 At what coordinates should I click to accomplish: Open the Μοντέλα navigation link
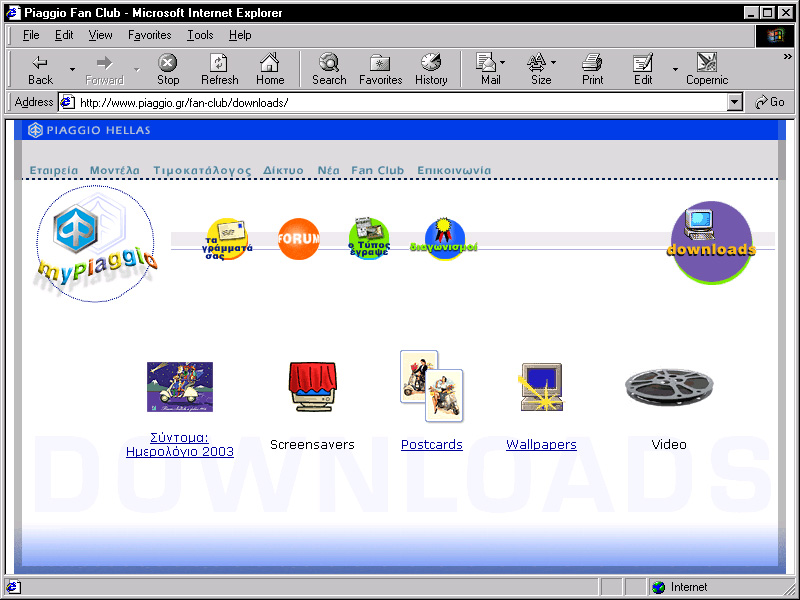click(114, 170)
